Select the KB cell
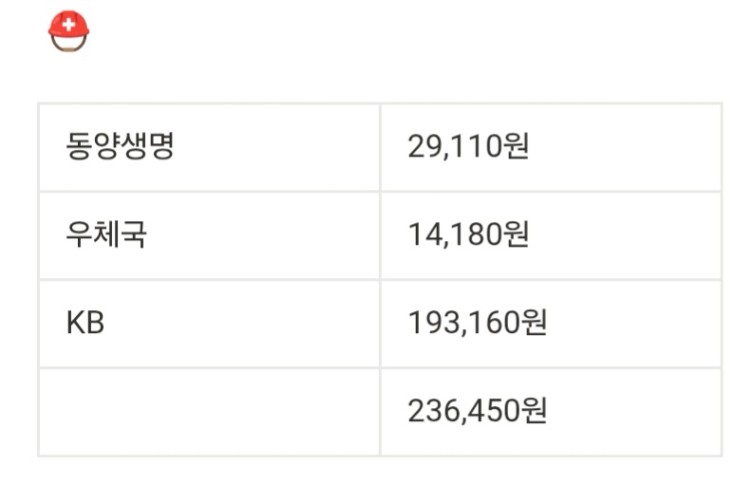This screenshot has width=755, height=483. [x=209, y=324]
